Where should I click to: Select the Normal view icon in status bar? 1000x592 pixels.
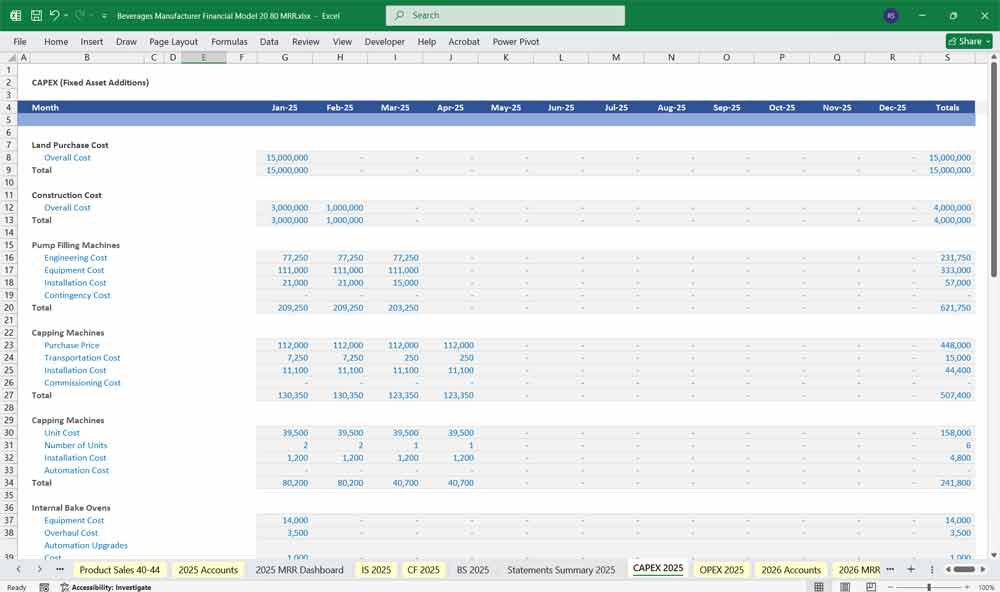click(x=819, y=587)
